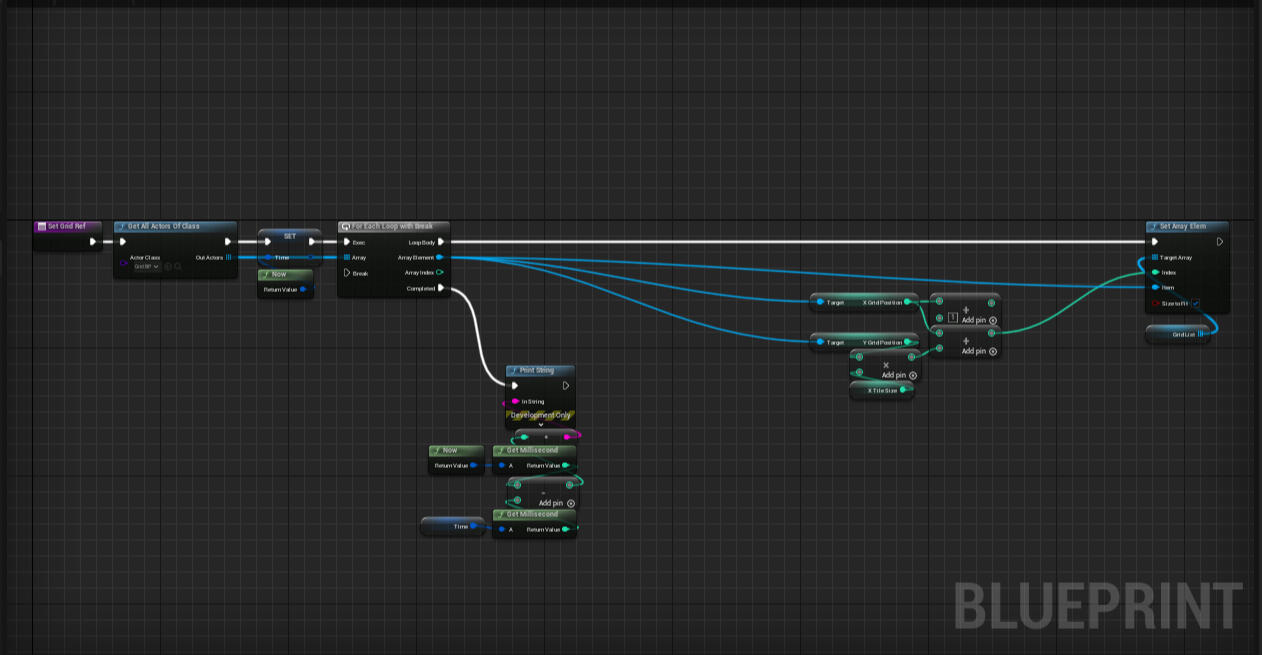
Task: Expand the Print String advanced options arrow
Action: [540, 425]
